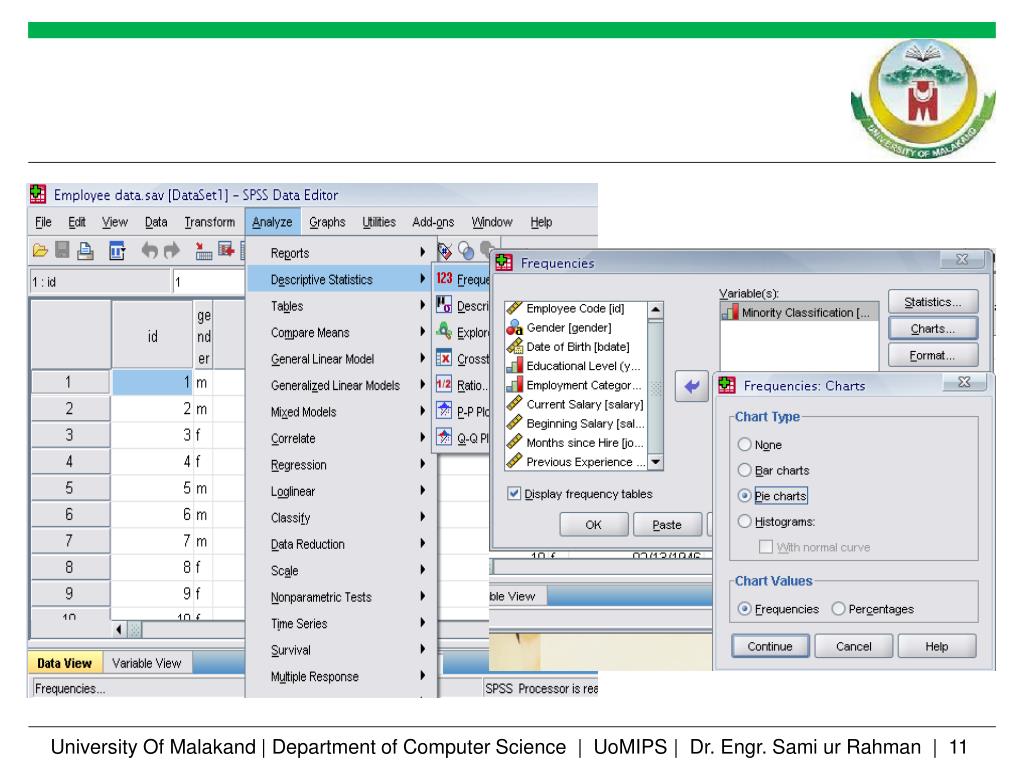Image resolution: width=1024 pixels, height=768 pixels.
Task: Select the Bar charts radio button
Action: pyautogui.click(x=744, y=470)
